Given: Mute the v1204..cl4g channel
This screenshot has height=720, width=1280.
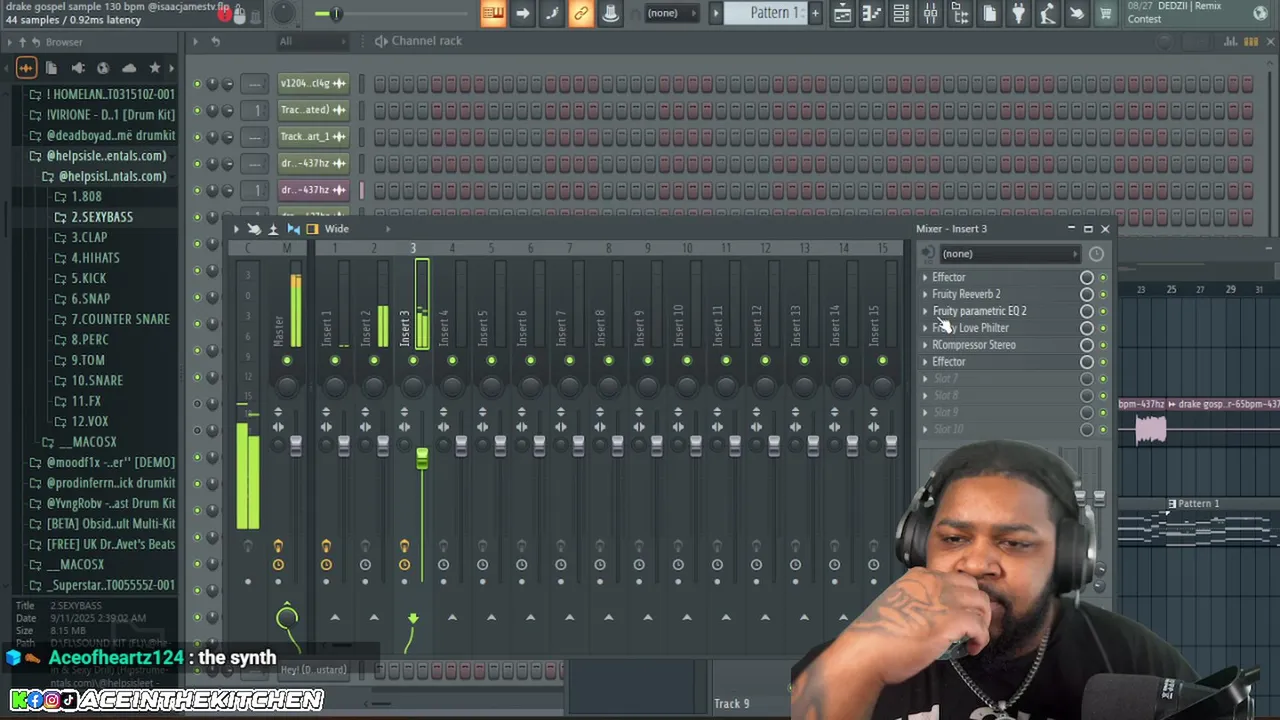Looking at the screenshot, I should [x=197, y=84].
